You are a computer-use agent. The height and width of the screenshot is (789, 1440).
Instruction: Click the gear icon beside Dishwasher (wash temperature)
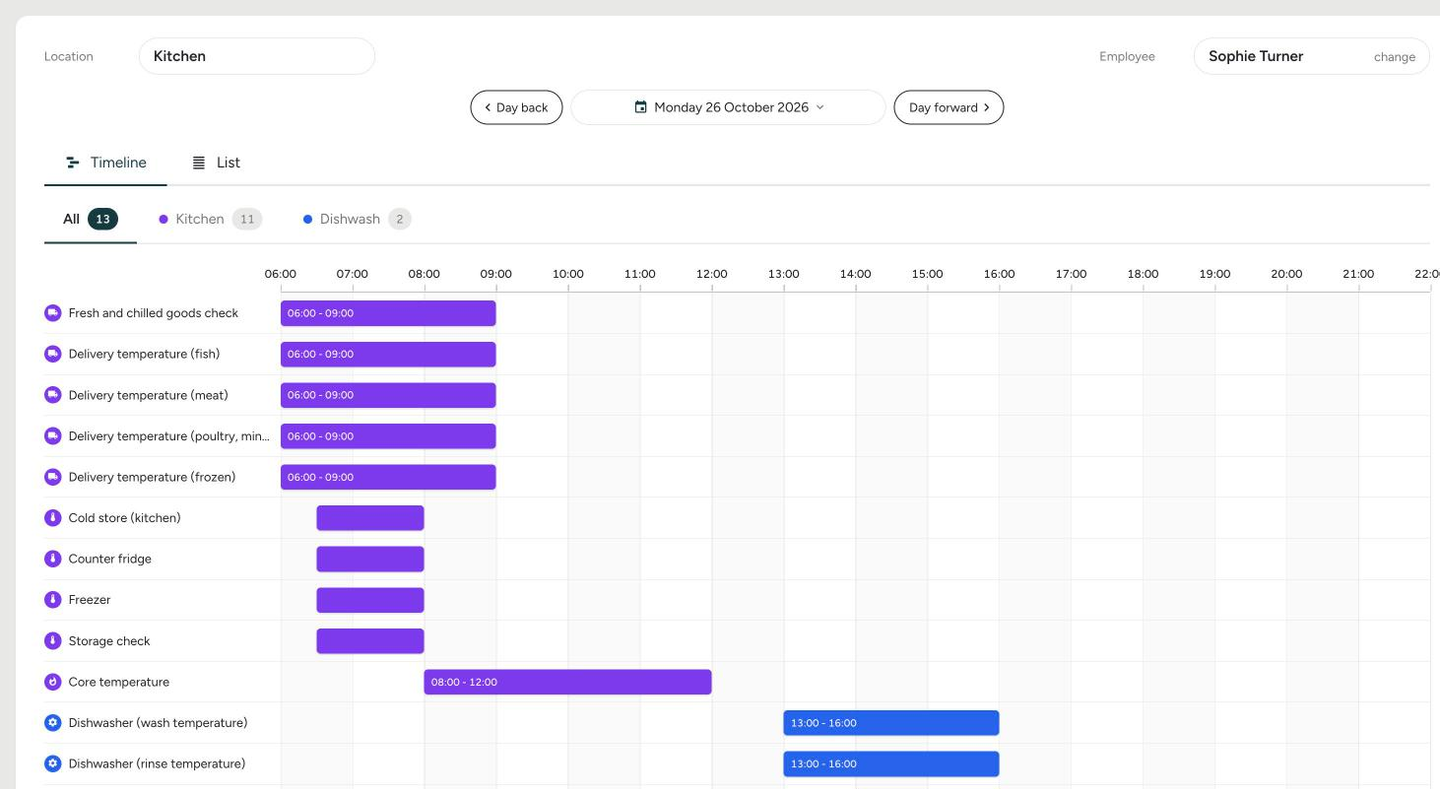point(53,723)
